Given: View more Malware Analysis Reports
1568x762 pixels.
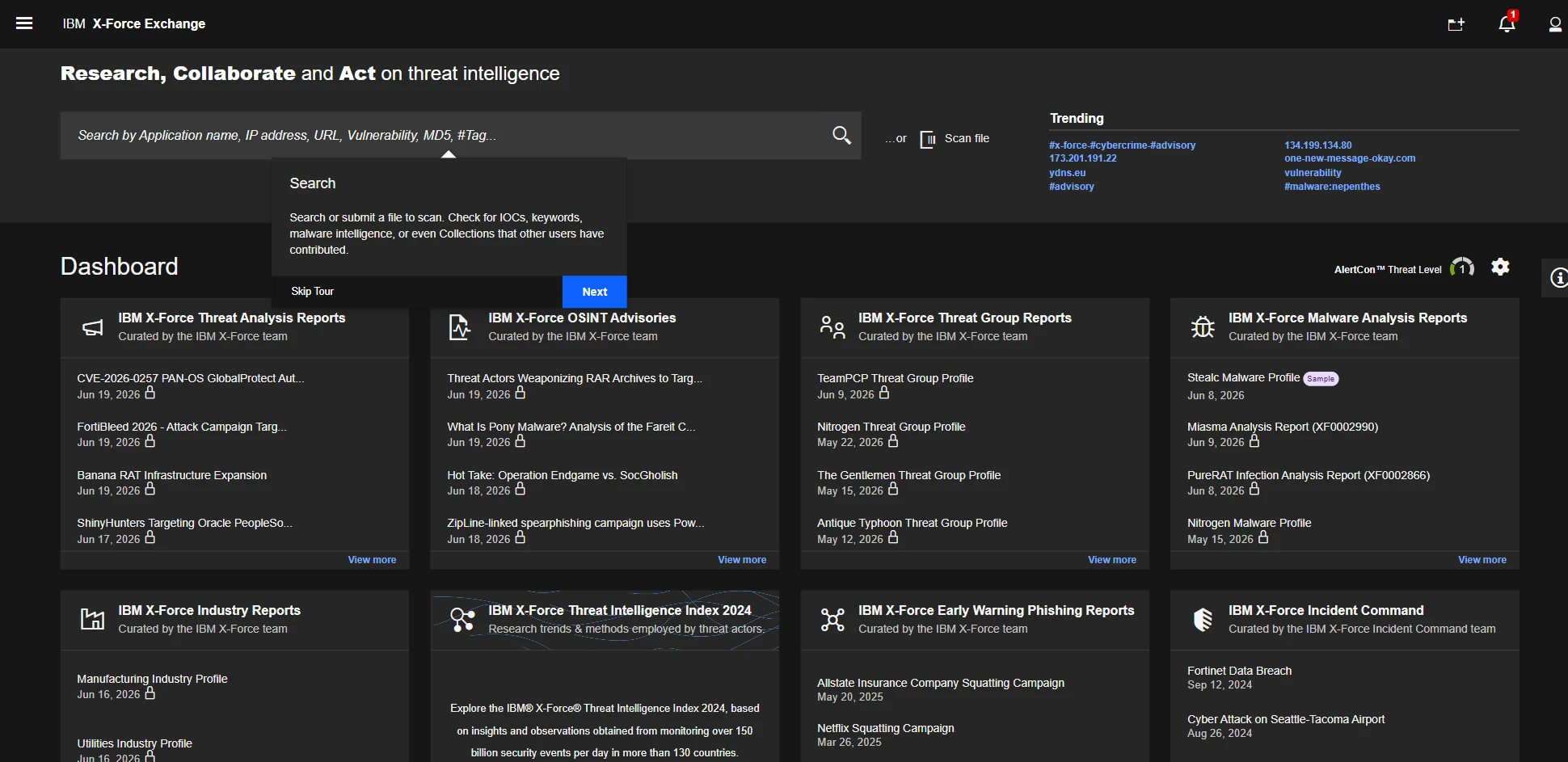Looking at the screenshot, I should (1482, 560).
